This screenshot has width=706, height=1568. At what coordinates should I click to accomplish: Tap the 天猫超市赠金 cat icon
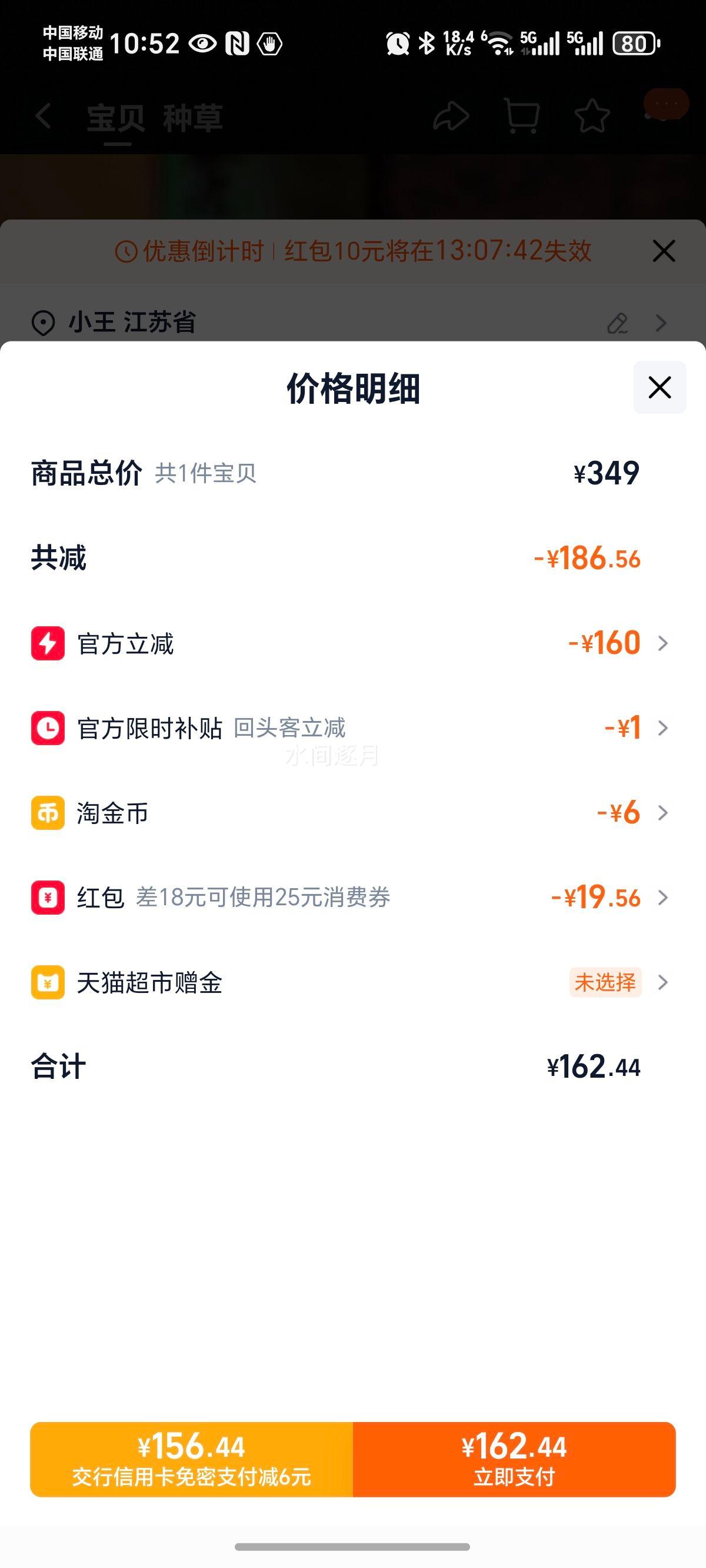tap(48, 982)
